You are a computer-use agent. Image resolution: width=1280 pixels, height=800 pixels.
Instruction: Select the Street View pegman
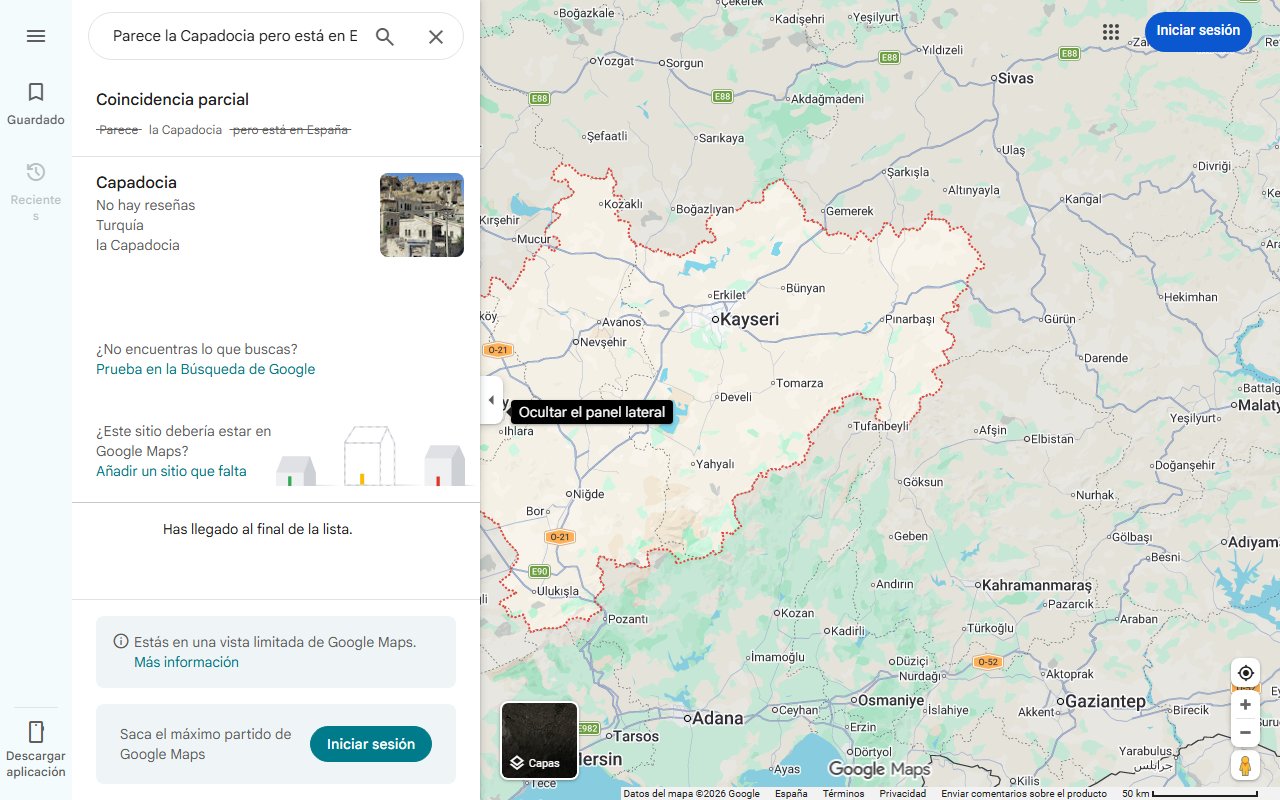[x=1245, y=766]
